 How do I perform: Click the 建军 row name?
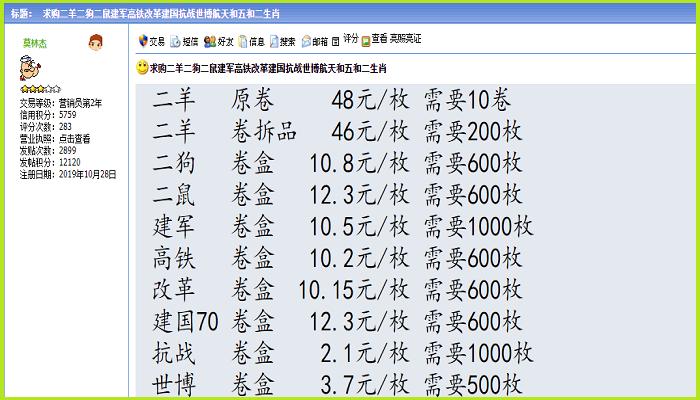click(x=174, y=227)
